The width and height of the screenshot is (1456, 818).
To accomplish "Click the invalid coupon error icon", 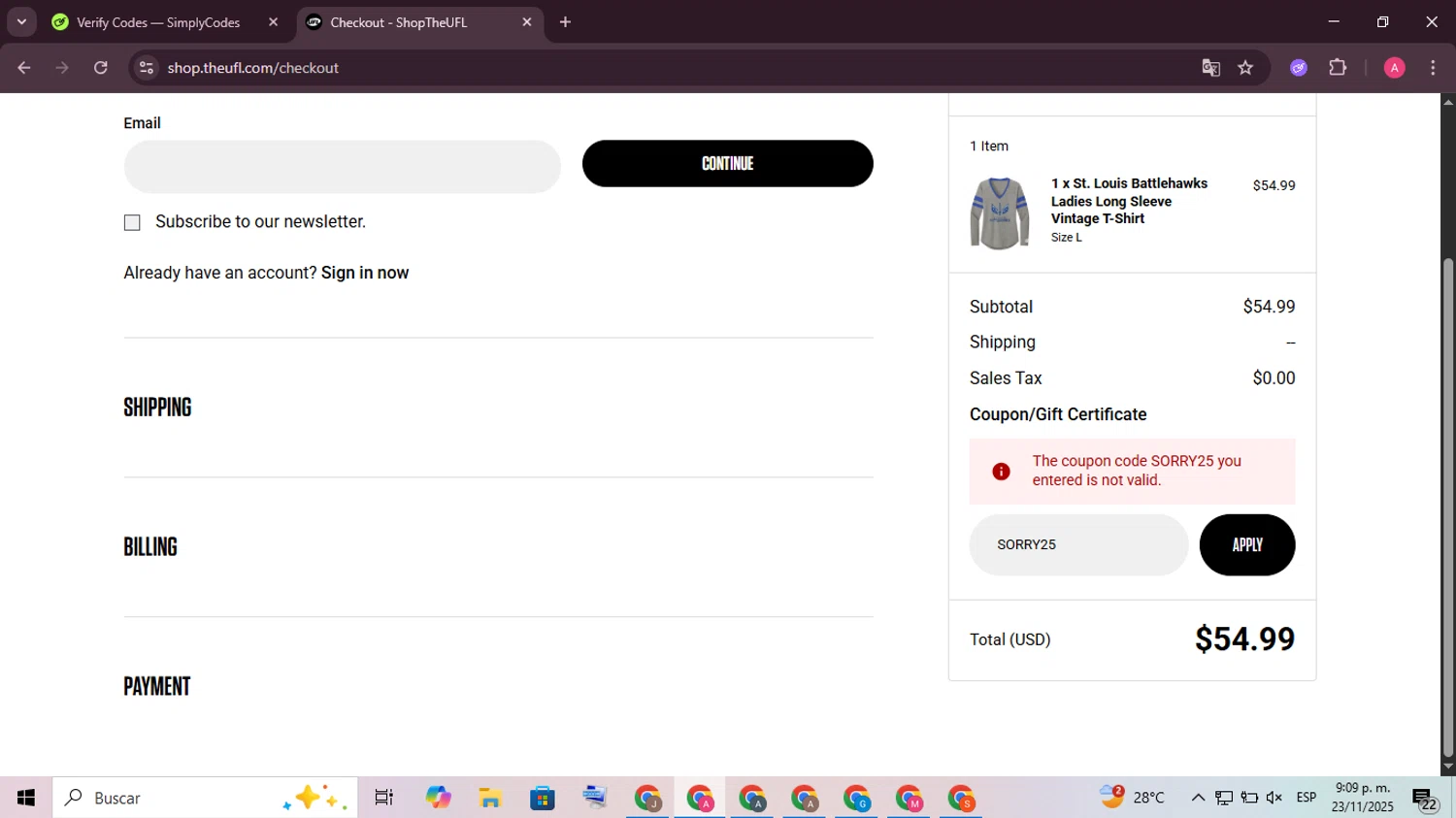I will pyautogui.click(x=1001, y=472).
